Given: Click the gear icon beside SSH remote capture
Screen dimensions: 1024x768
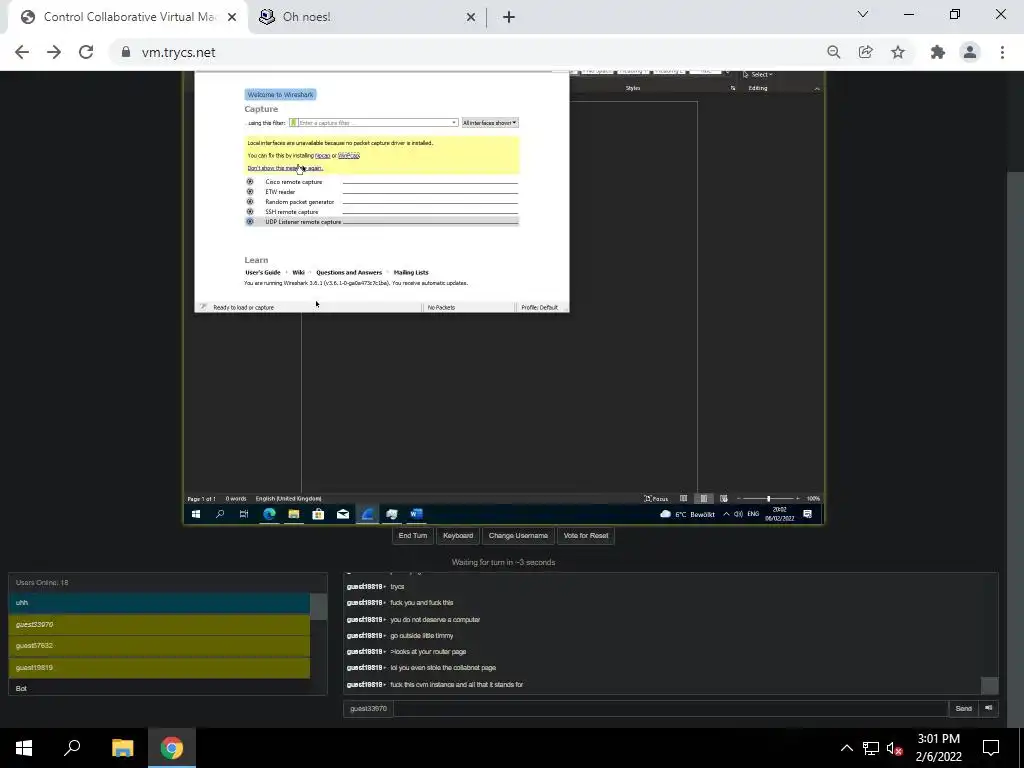Looking at the screenshot, I should [x=249, y=212].
